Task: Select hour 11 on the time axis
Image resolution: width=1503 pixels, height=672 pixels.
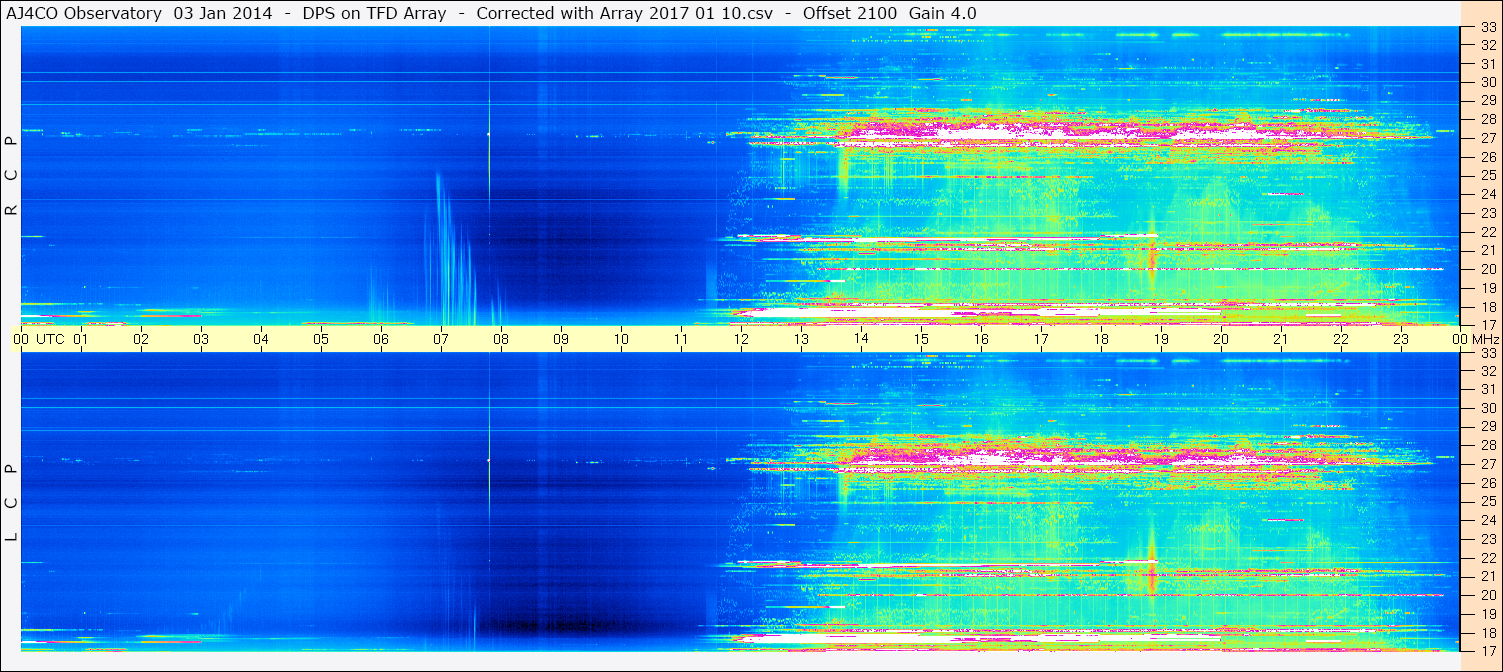Action: point(681,339)
